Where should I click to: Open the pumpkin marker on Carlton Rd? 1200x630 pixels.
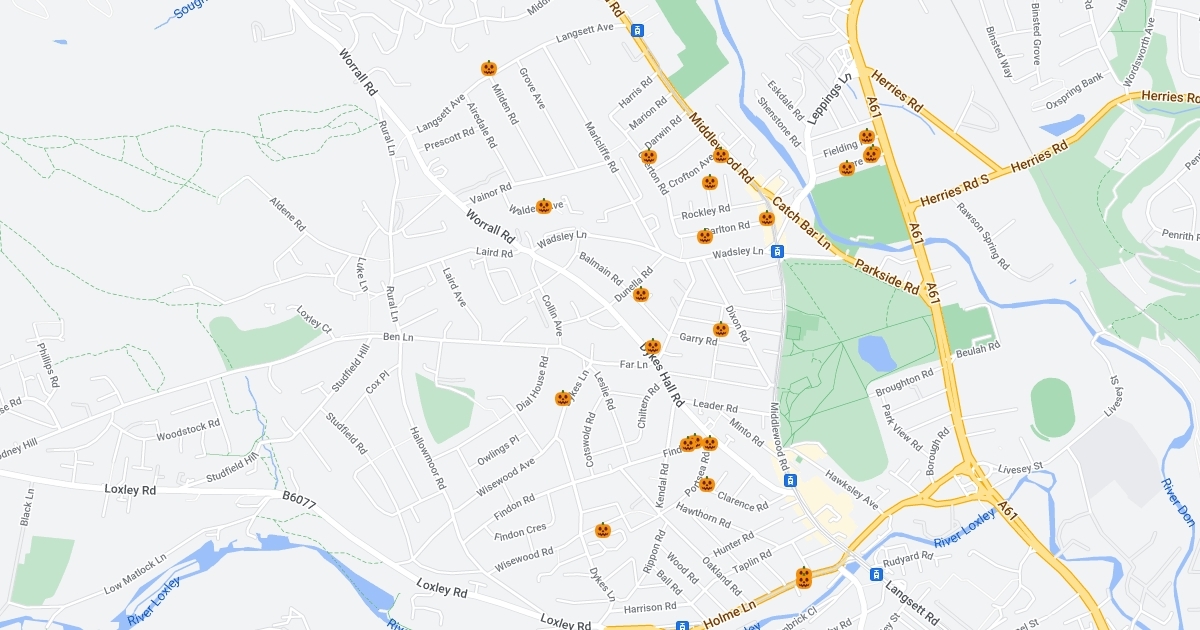[648, 157]
